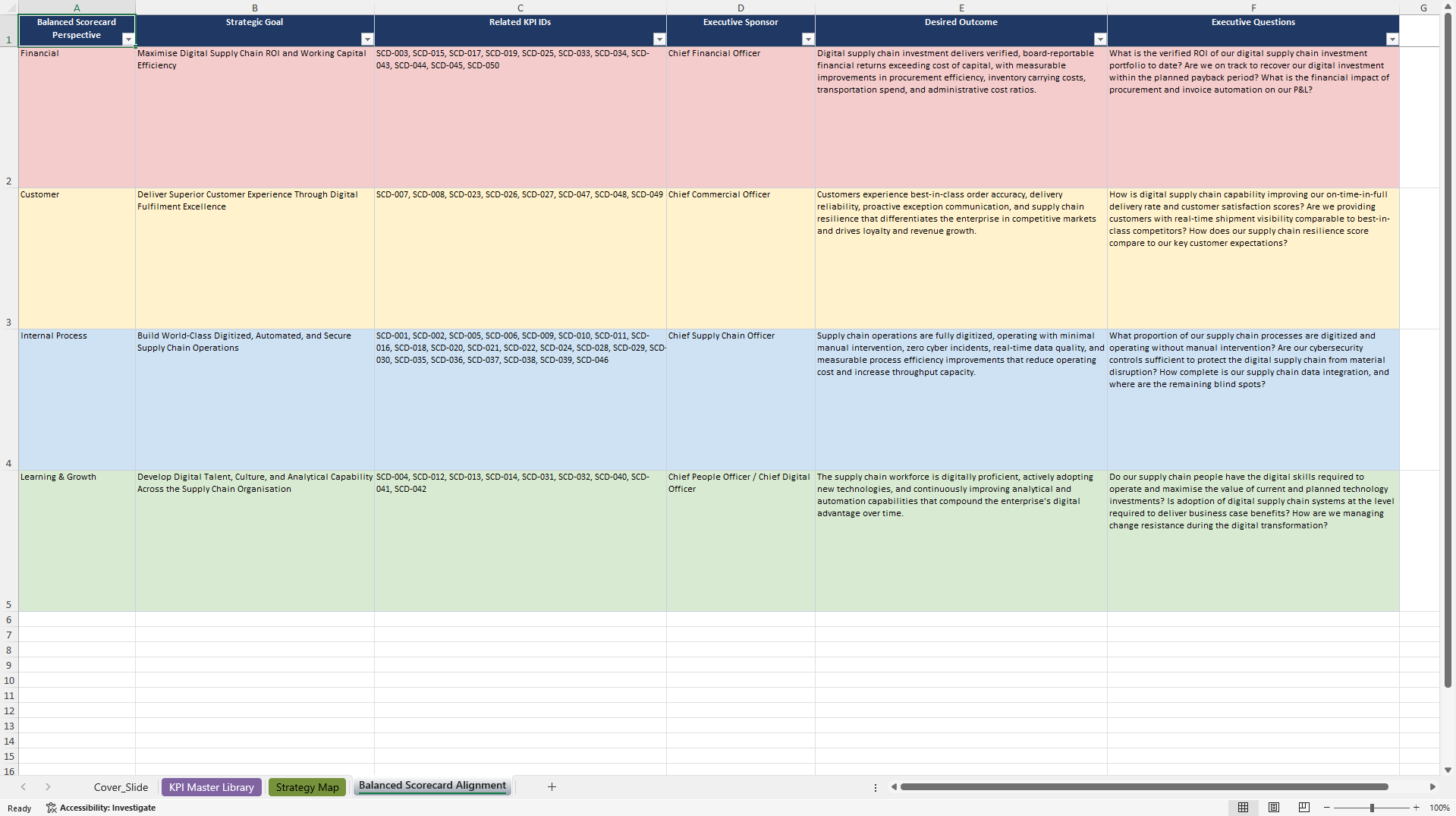
Task: Click the Internal Process cell
Action: pos(77,399)
